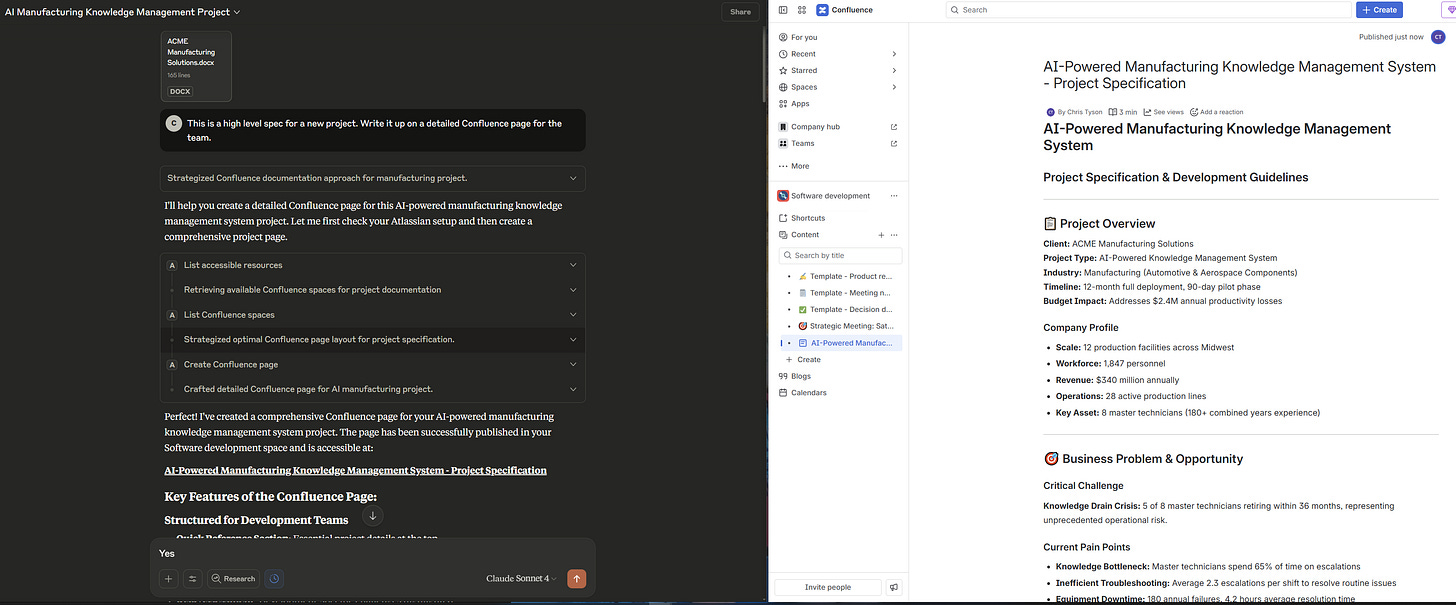Click the See views chart icon

click(x=1148, y=112)
